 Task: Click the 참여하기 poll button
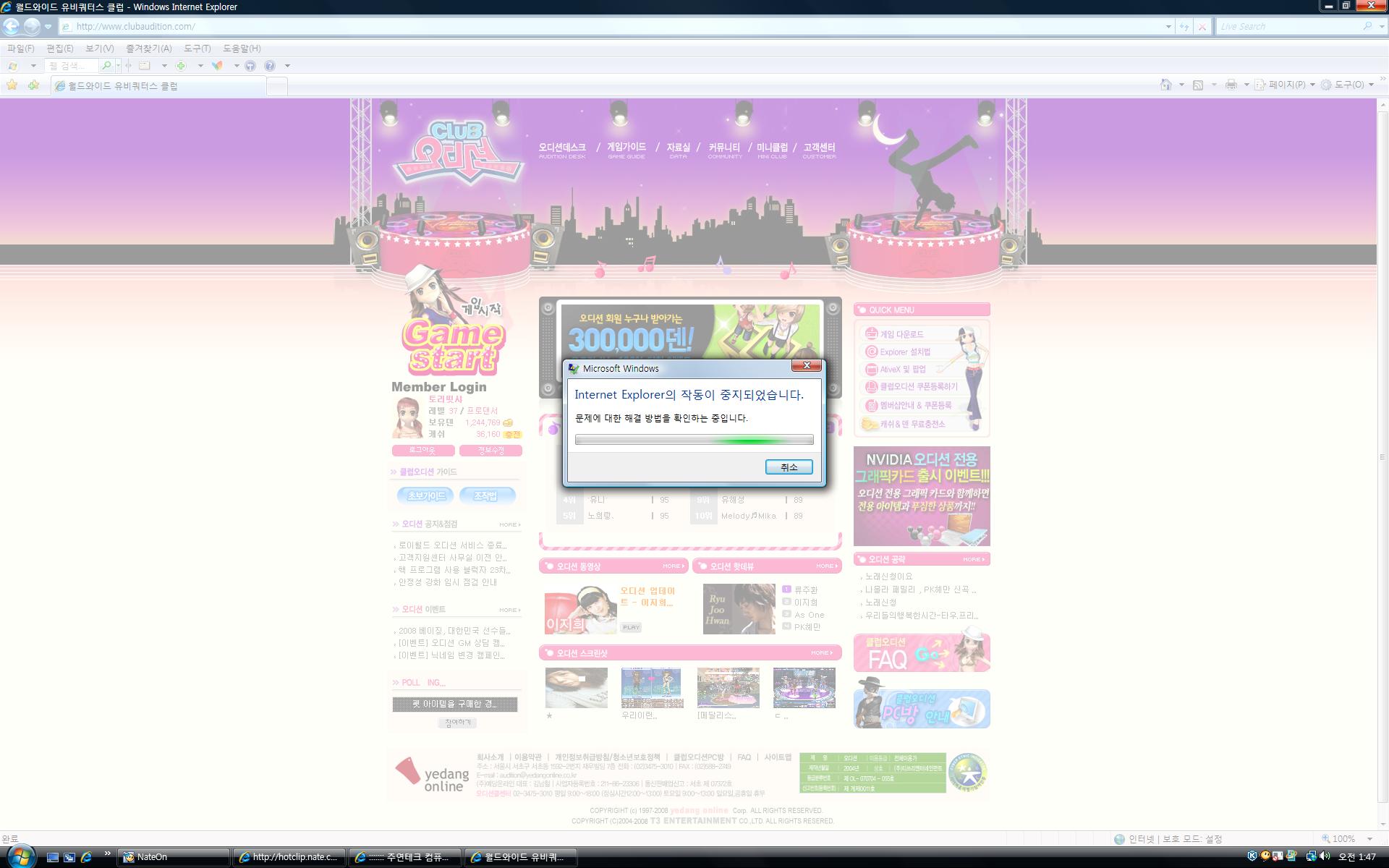[x=457, y=723]
